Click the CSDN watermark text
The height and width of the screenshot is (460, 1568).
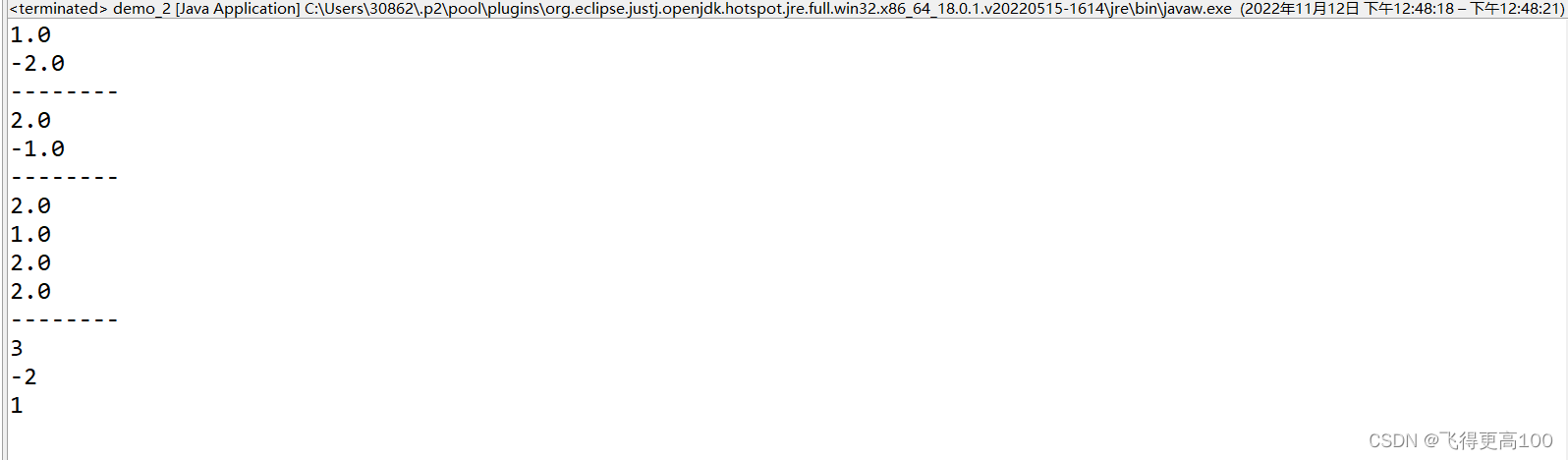(x=1461, y=440)
